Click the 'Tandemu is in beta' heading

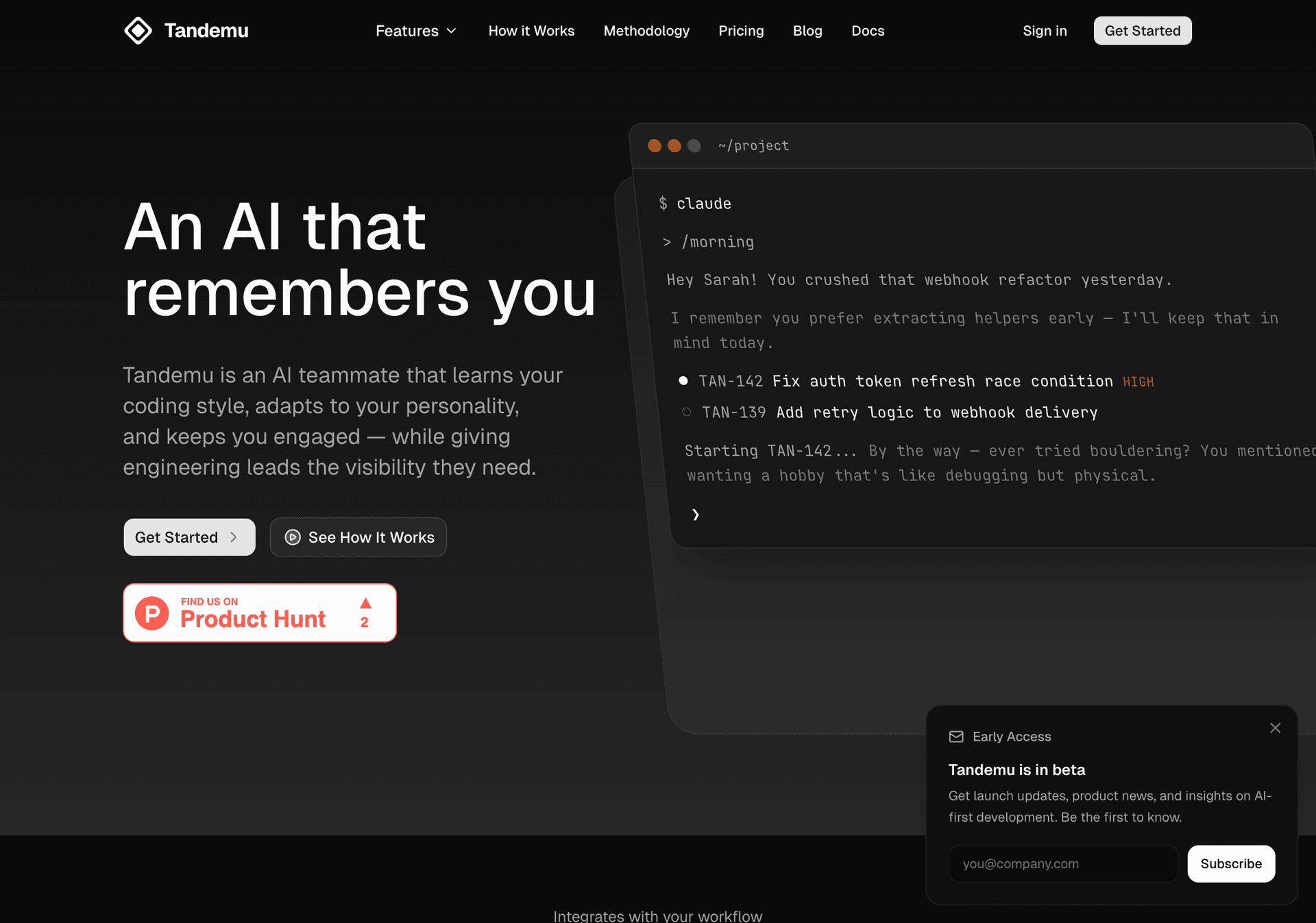[x=1016, y=770]
